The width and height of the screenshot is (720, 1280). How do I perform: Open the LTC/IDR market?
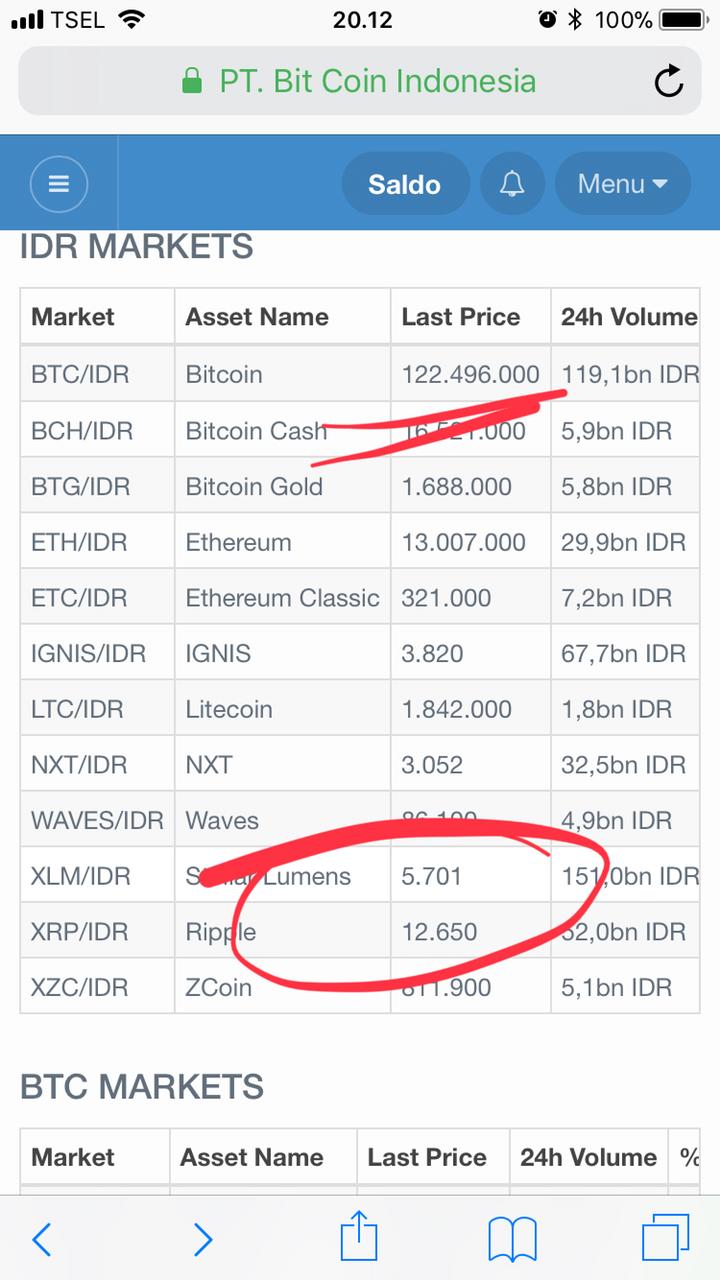[77, 710]
